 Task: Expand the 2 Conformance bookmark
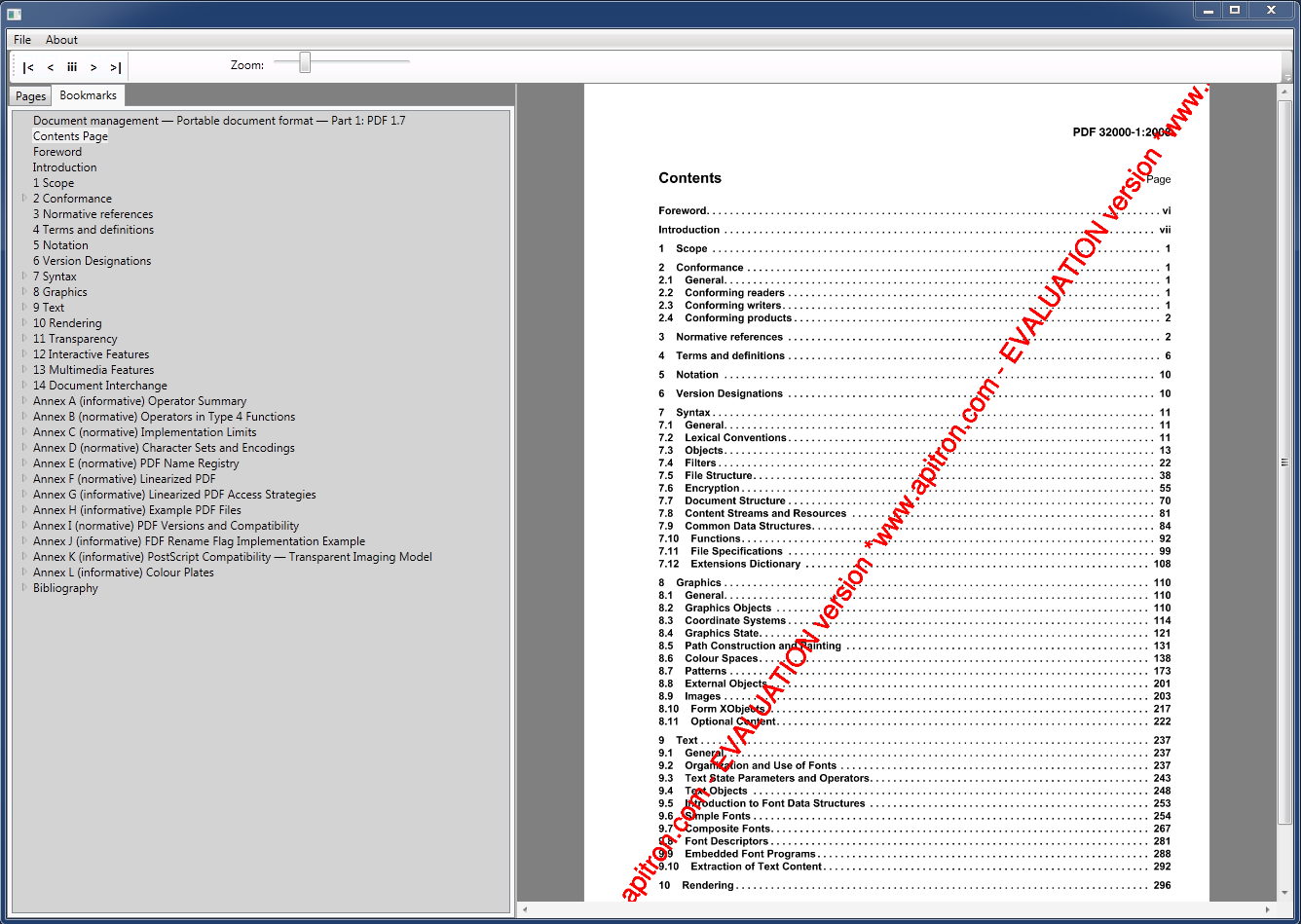[x=22, y=199]
